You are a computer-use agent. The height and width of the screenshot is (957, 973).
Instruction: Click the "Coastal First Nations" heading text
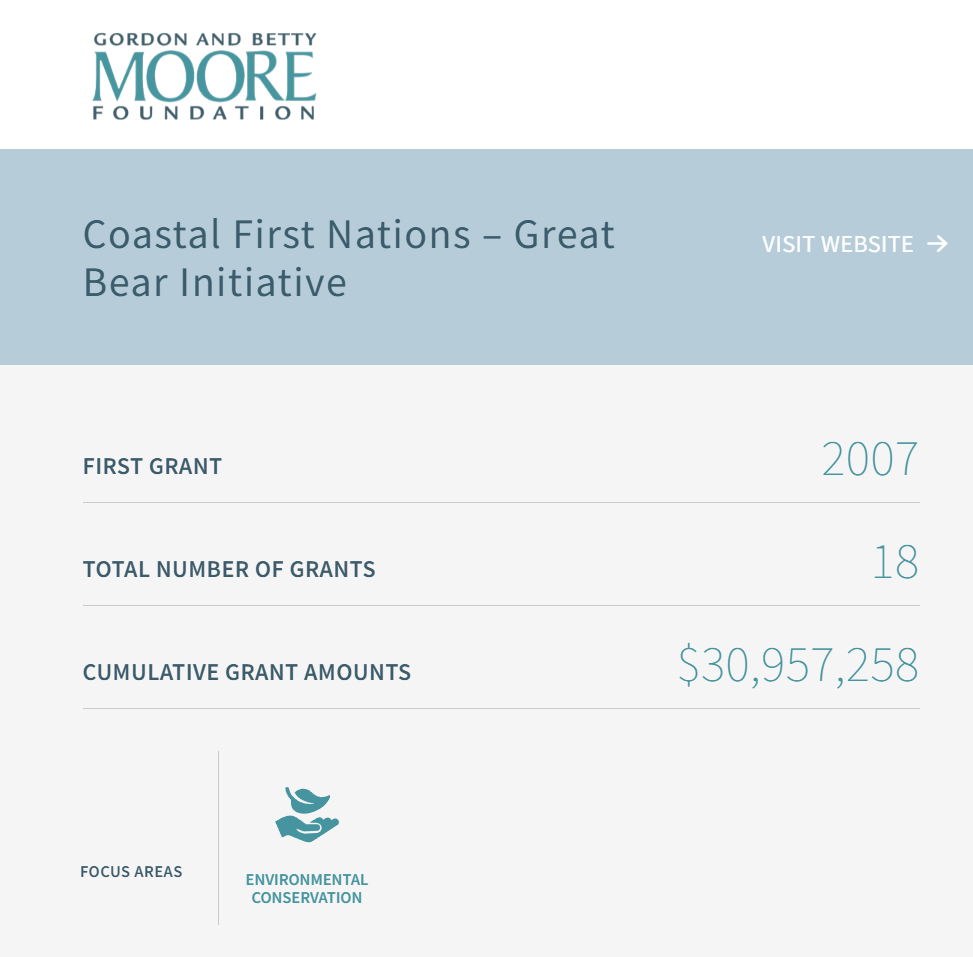(277, 235)
